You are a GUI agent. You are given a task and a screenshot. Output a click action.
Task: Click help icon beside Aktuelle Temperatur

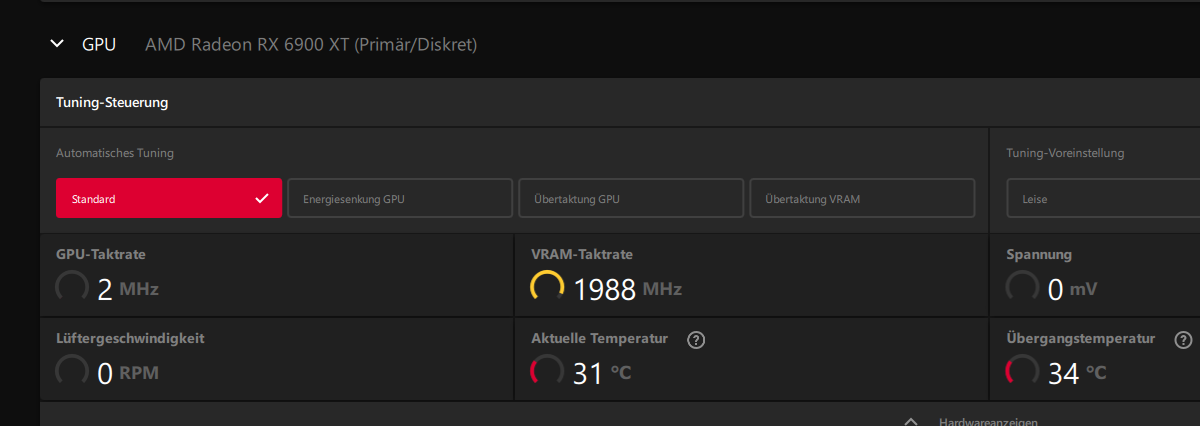coord(697,339)
